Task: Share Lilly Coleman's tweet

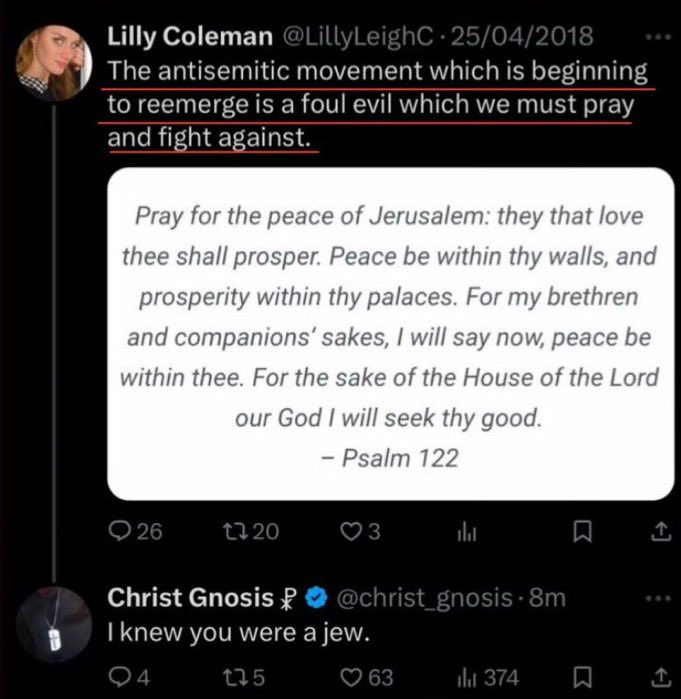Action: click(659, 532)
